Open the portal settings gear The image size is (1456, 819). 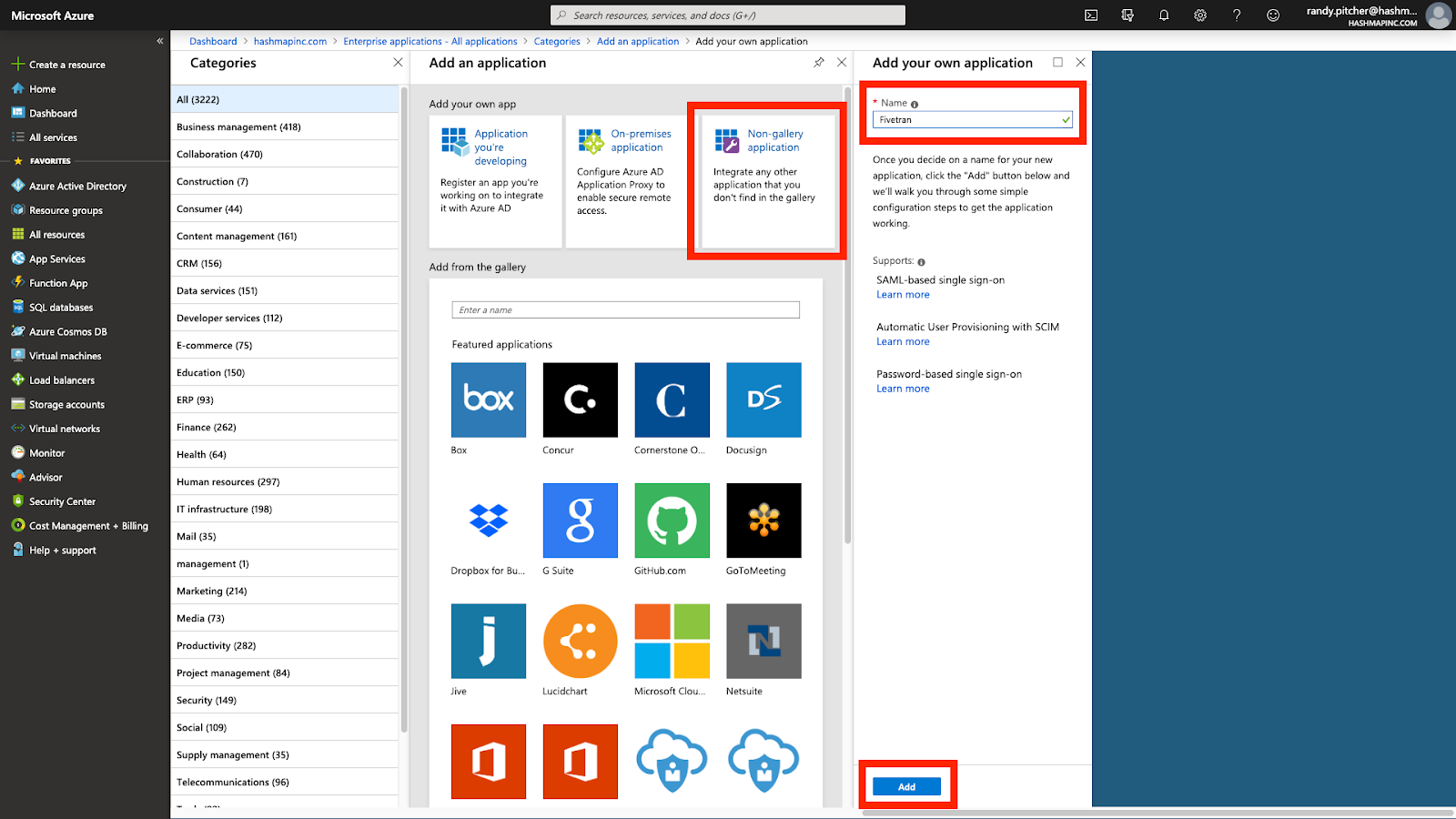[x=1200, y=15]
